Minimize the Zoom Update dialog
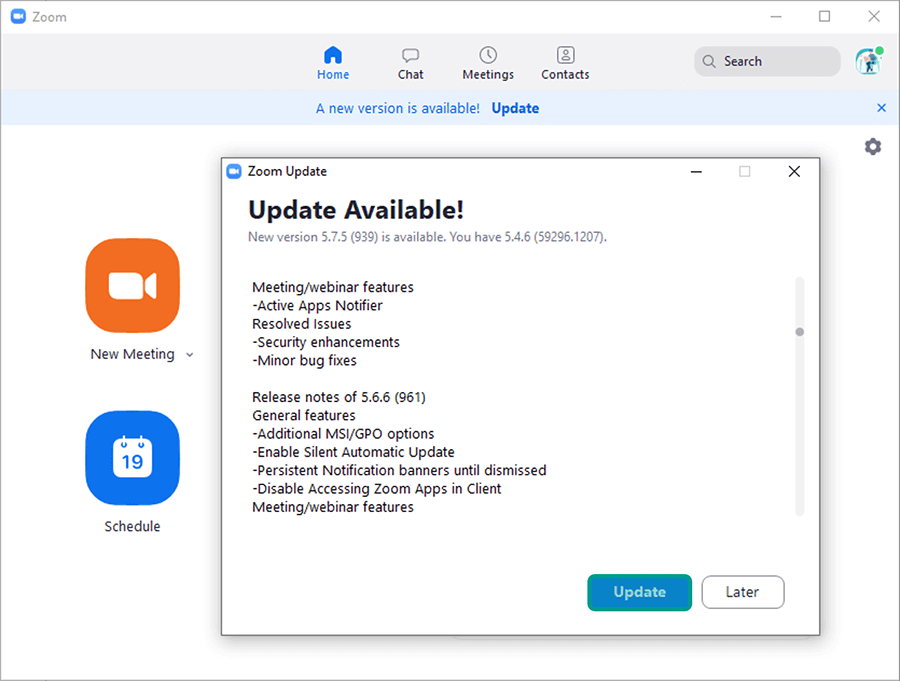Viewport: 900px width, 681px height. tap(696, 171)
